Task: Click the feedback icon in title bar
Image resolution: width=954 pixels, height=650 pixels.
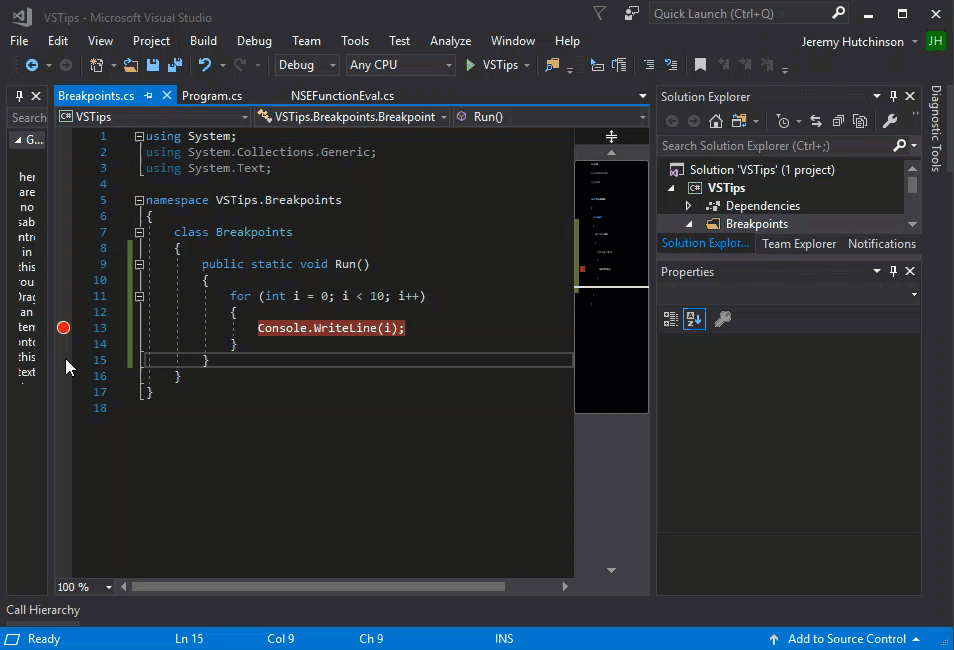Action: (632, 13)
